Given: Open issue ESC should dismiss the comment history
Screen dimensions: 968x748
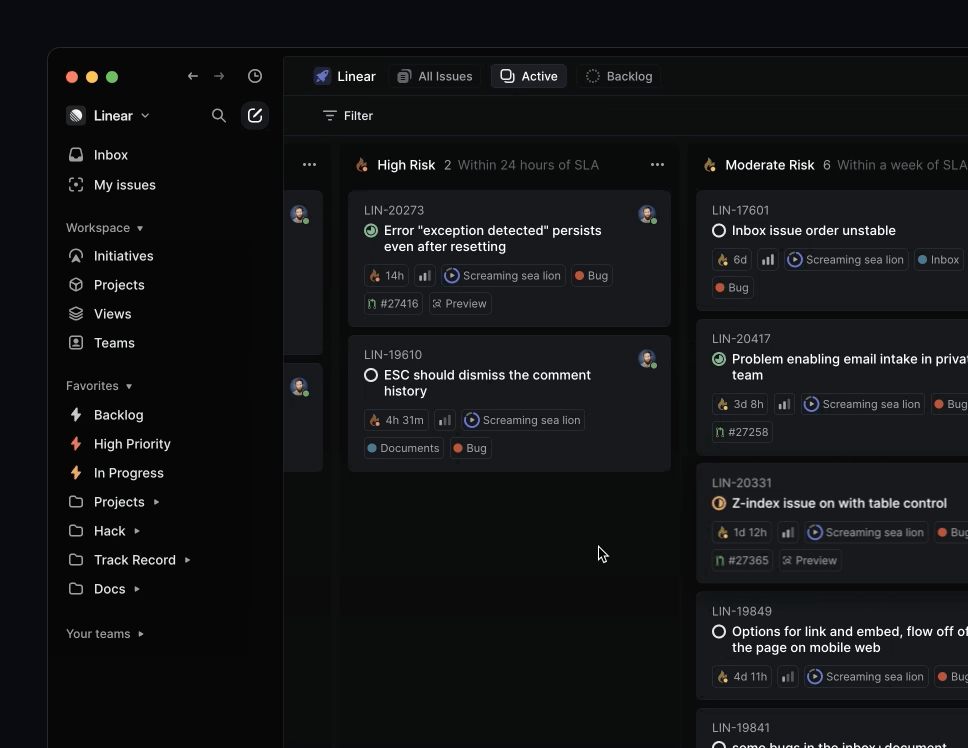Looking at the screenshot, I should 487,383.
